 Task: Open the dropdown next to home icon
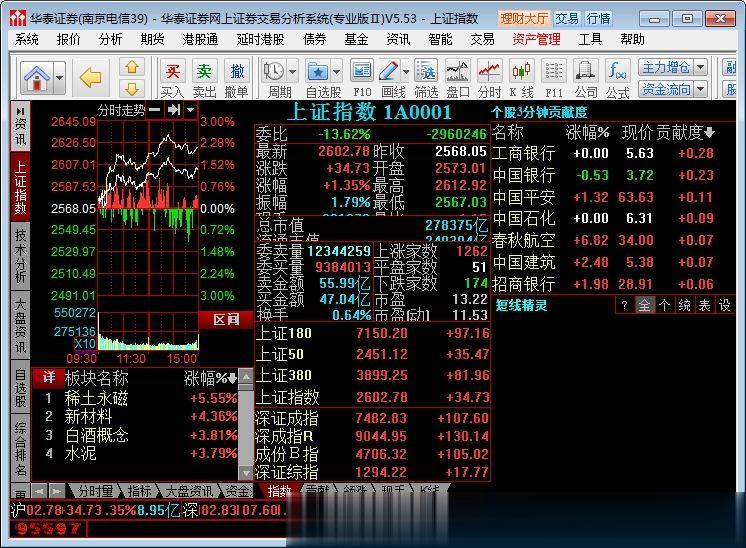click(60, 78)
